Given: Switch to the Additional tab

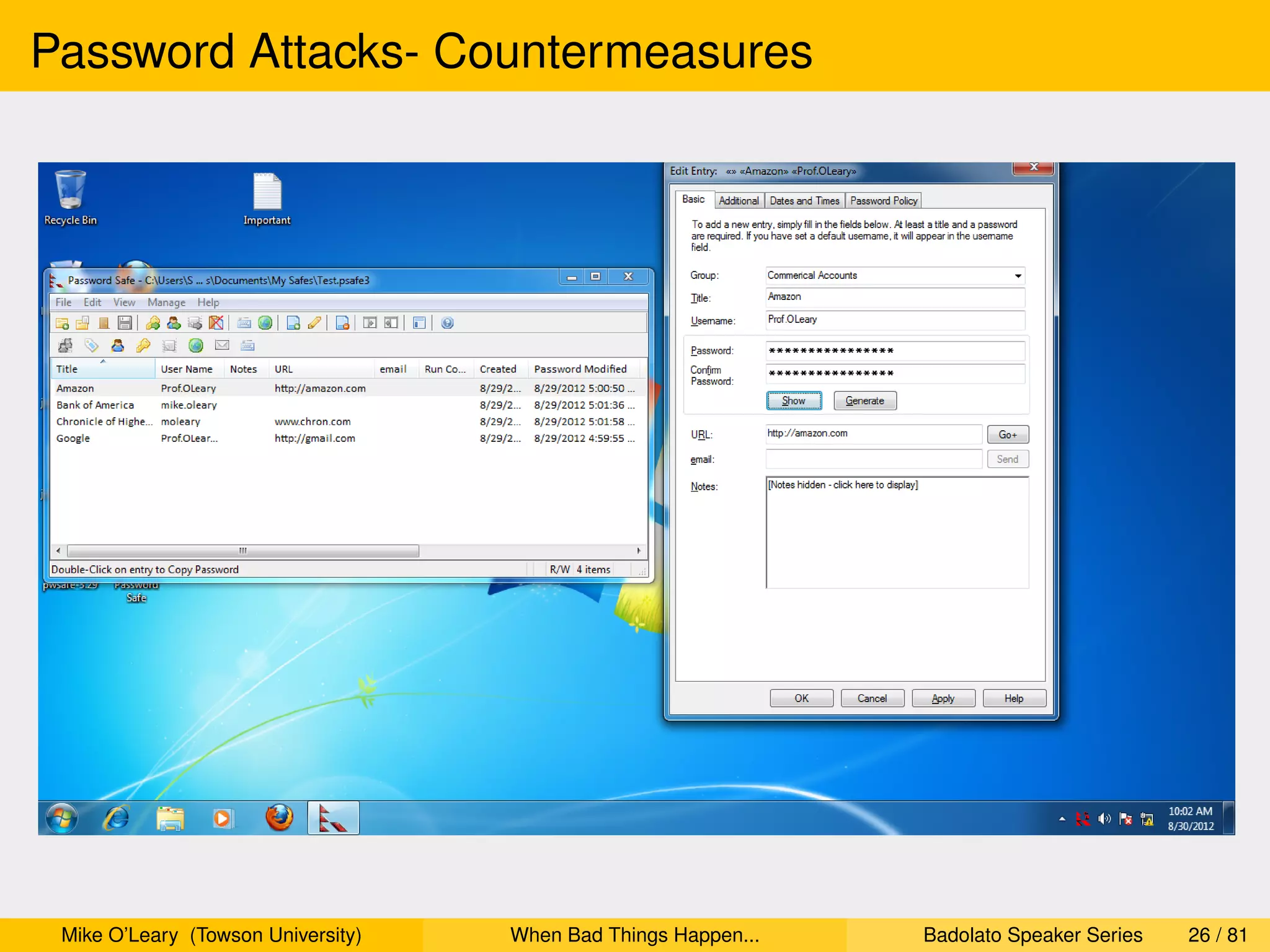Looking at the screenshot, I should pyautogui.click(x=739, y=201).
